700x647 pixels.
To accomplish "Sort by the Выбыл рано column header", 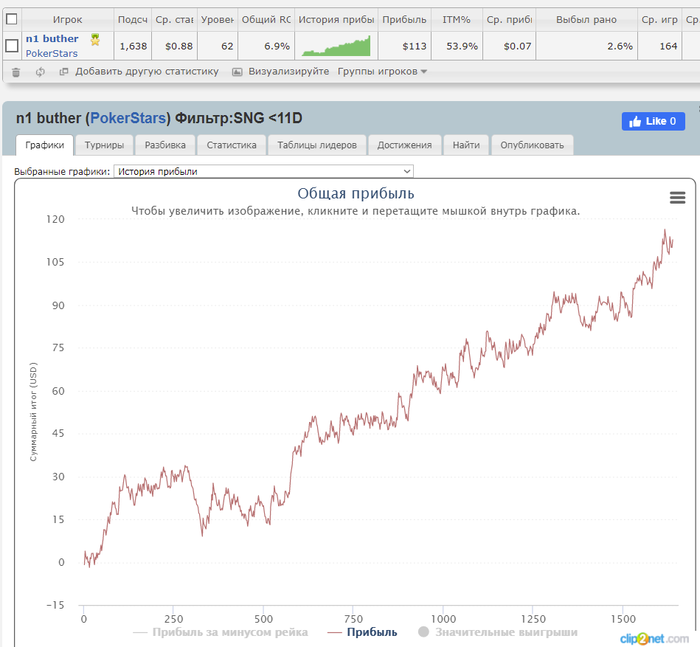I will tap(586, 20).
